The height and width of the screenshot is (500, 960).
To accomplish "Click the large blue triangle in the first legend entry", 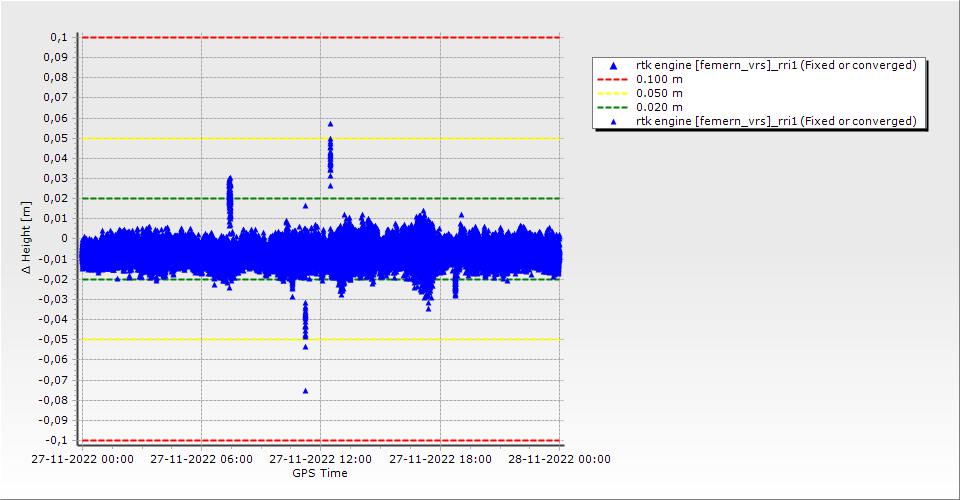I will tap(614, 66).
